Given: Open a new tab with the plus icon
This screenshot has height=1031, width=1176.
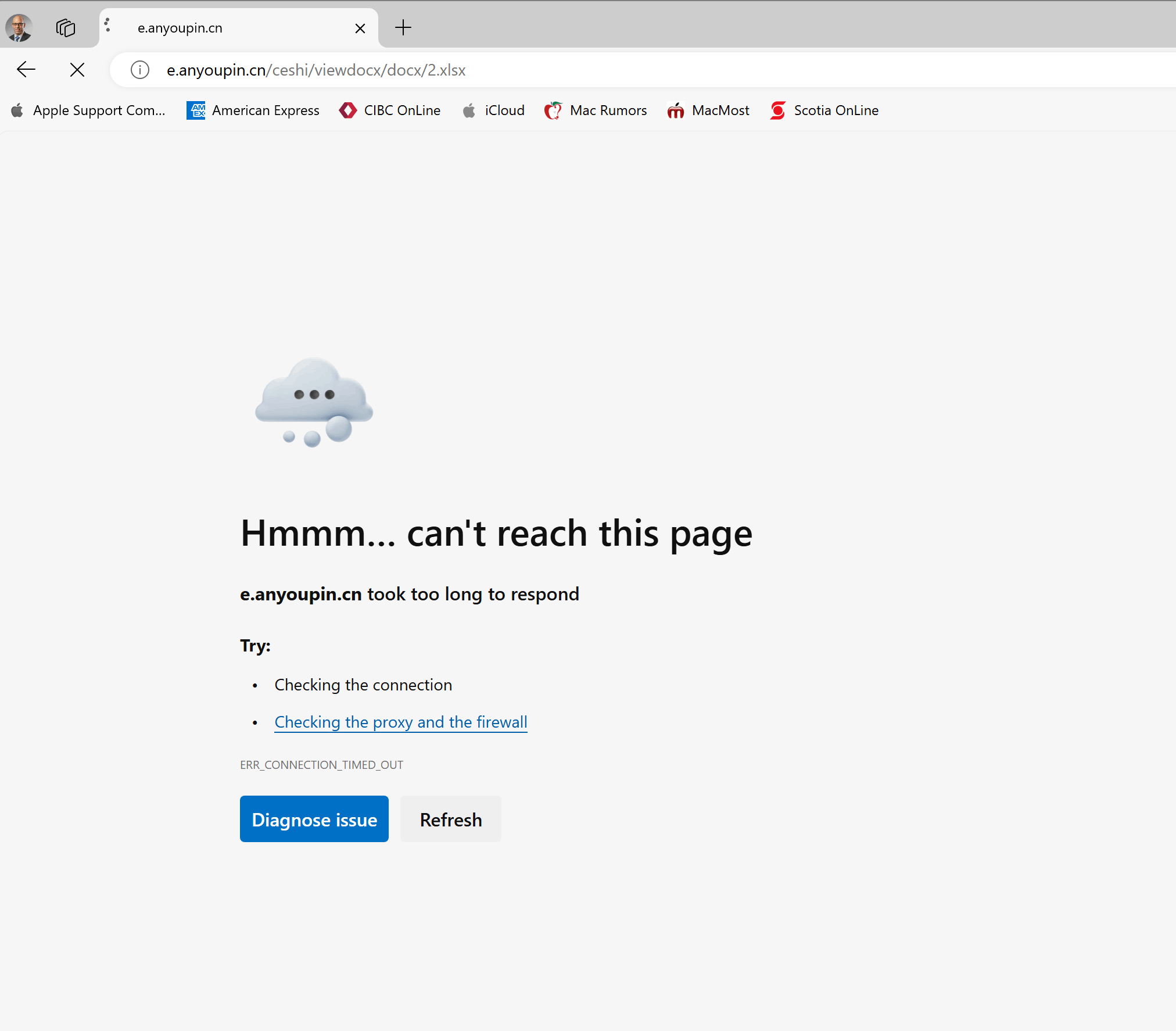Looking at the screenshot, I should pyautogui.click(x=403, y=27).
